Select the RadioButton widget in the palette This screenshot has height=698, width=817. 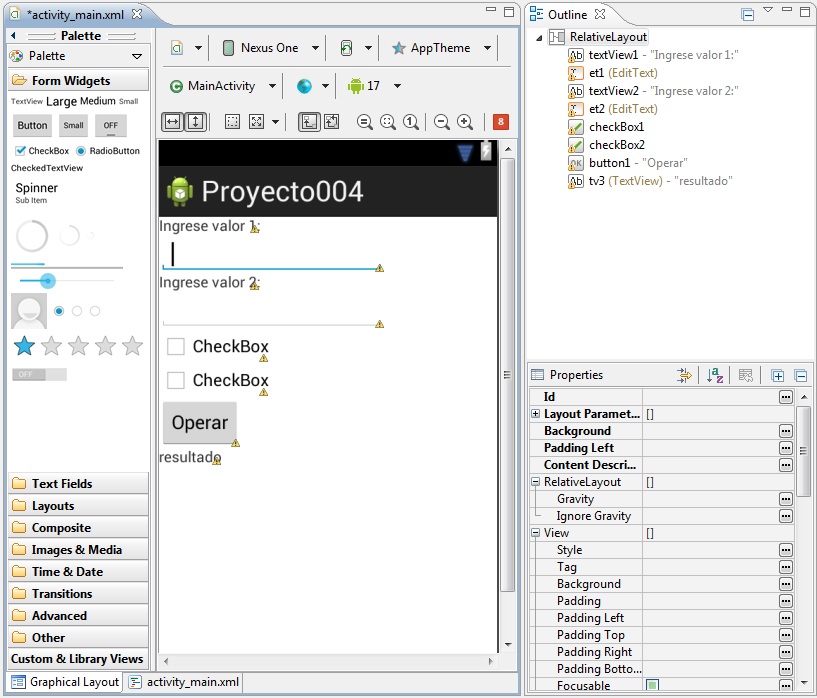coord(108,151)
